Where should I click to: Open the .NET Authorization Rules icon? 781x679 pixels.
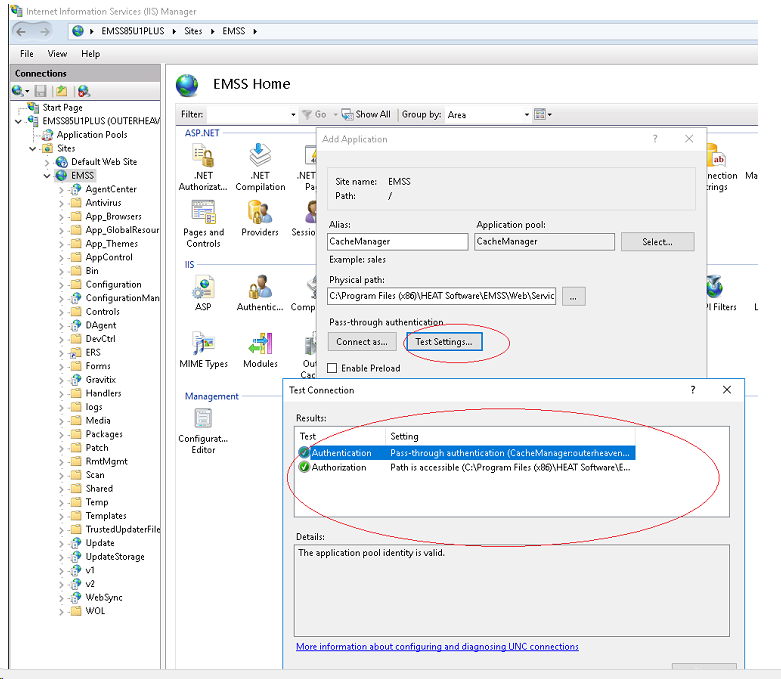tap(203, 157)
